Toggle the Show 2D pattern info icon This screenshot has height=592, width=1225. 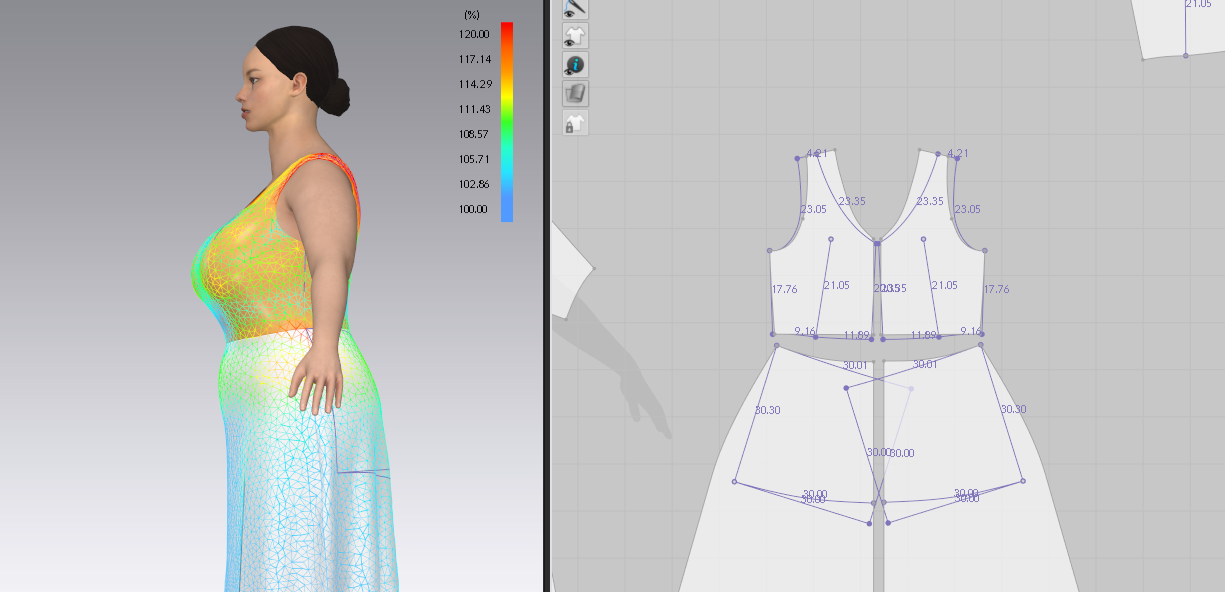[x=575, y=65]
